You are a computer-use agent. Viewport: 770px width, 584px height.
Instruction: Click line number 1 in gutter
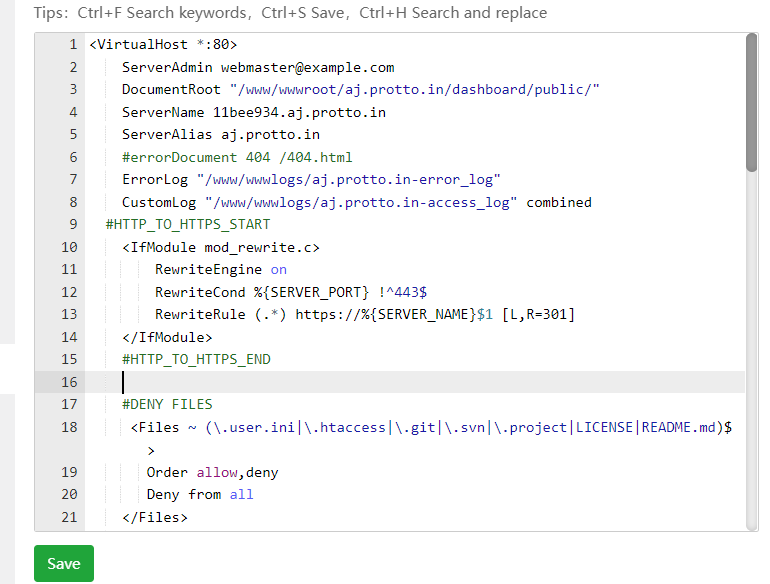click(x=73, y=45)
